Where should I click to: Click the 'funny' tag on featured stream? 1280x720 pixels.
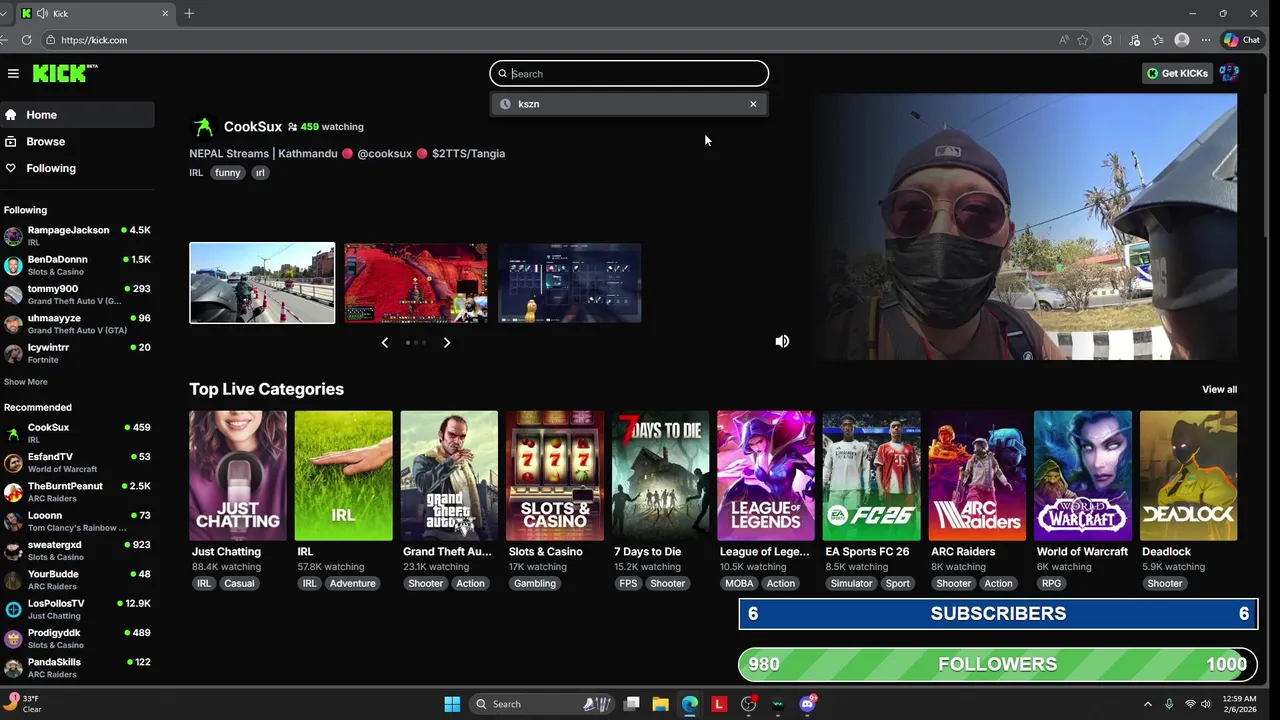(x=228, y=173)
